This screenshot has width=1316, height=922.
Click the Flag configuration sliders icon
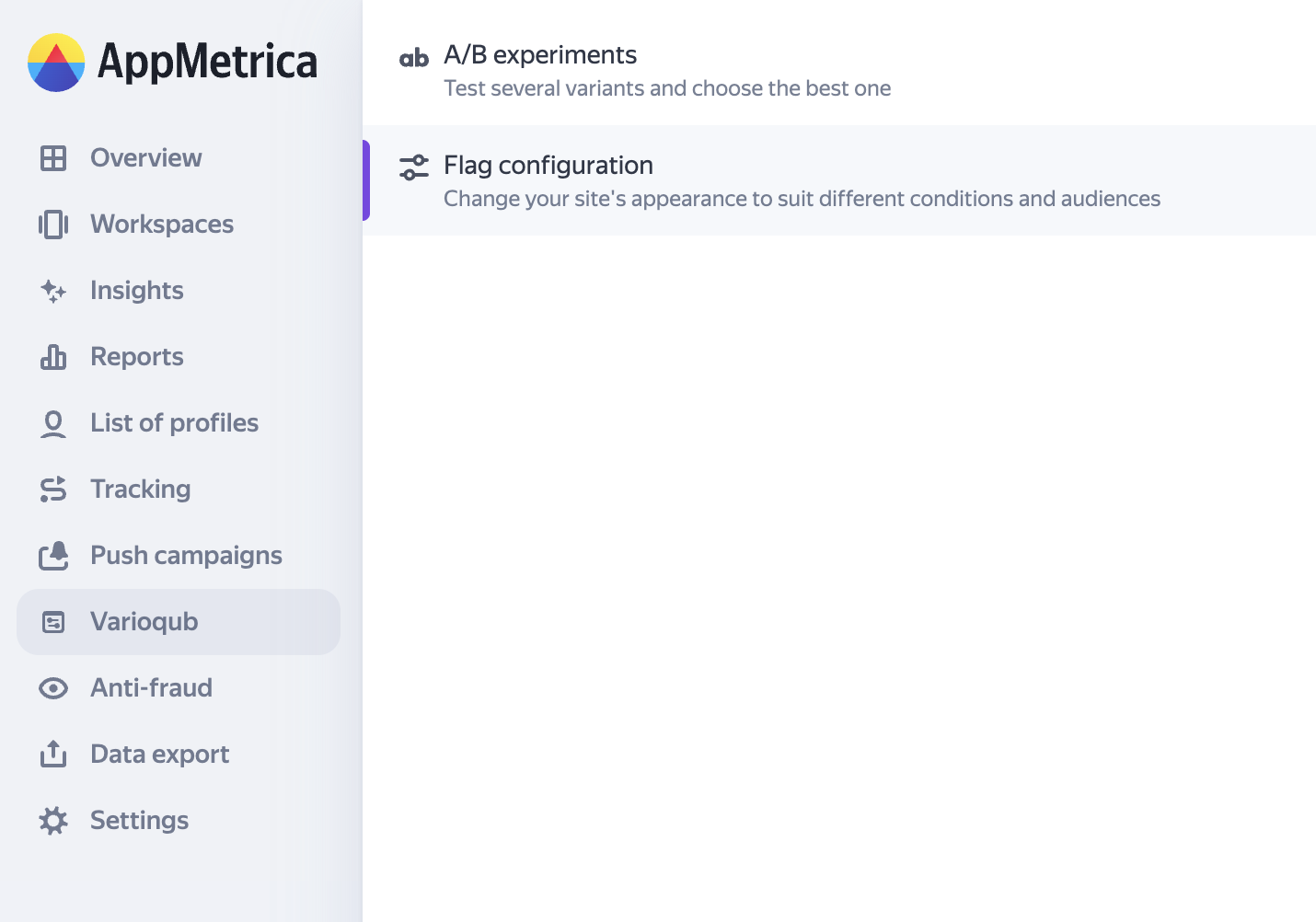(414, 167)
